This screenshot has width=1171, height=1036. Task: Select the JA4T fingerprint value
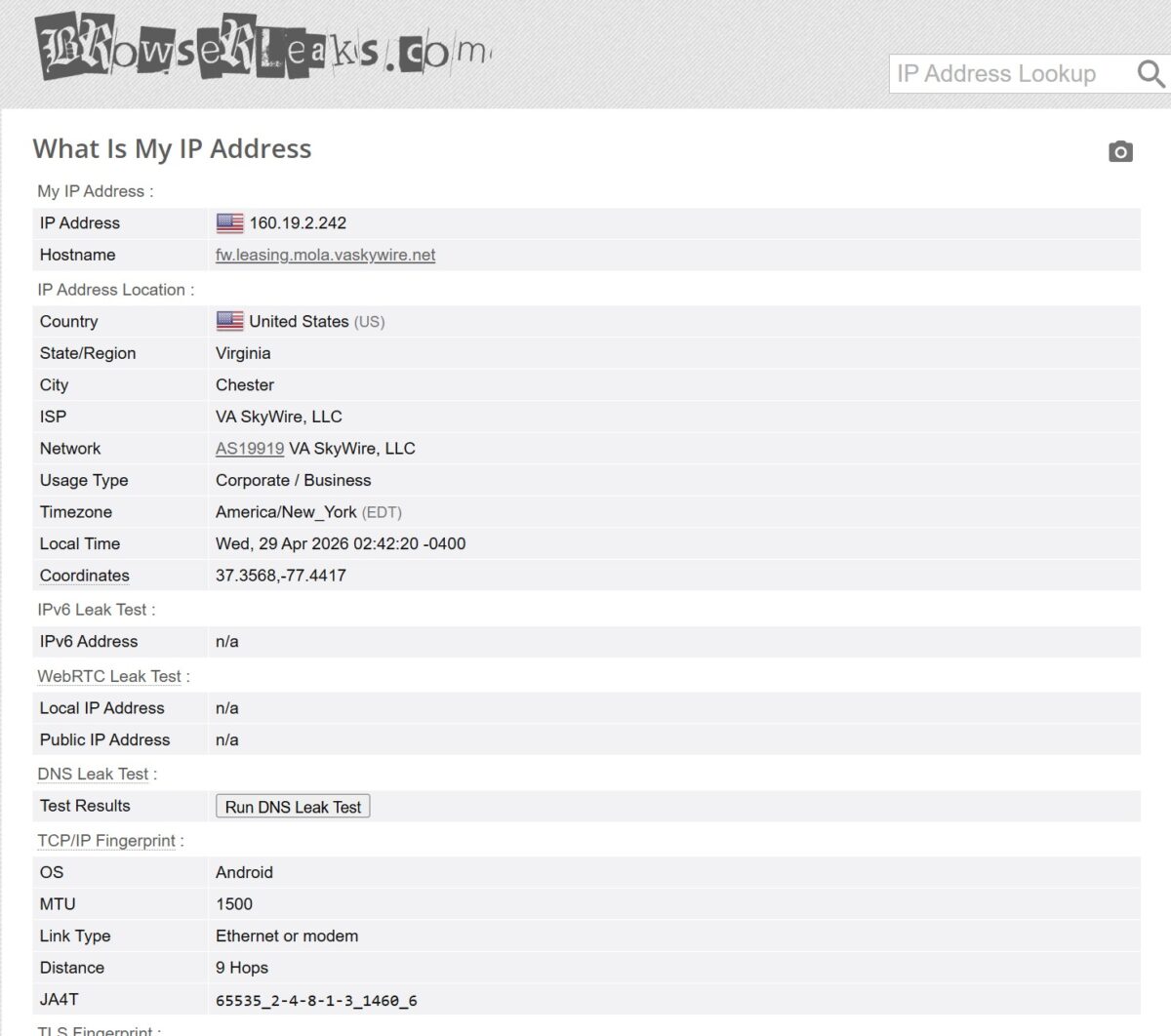316,1001
